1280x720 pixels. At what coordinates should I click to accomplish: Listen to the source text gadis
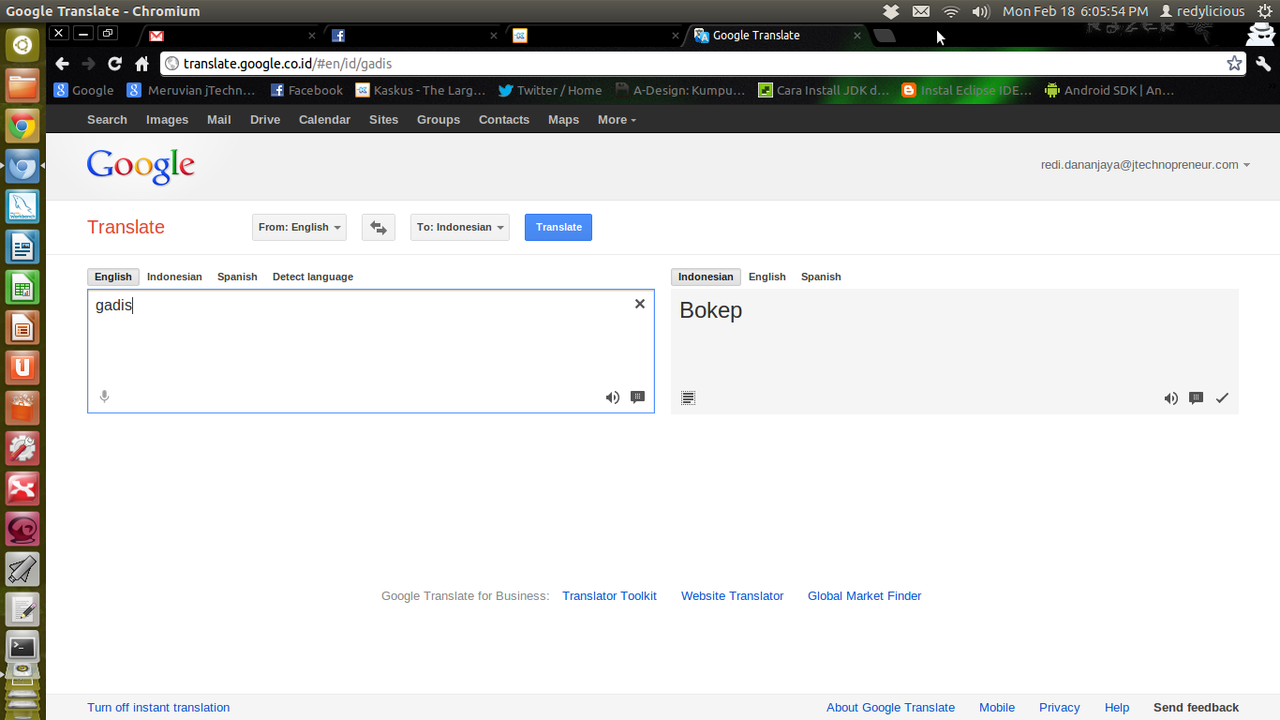(612, 397)
